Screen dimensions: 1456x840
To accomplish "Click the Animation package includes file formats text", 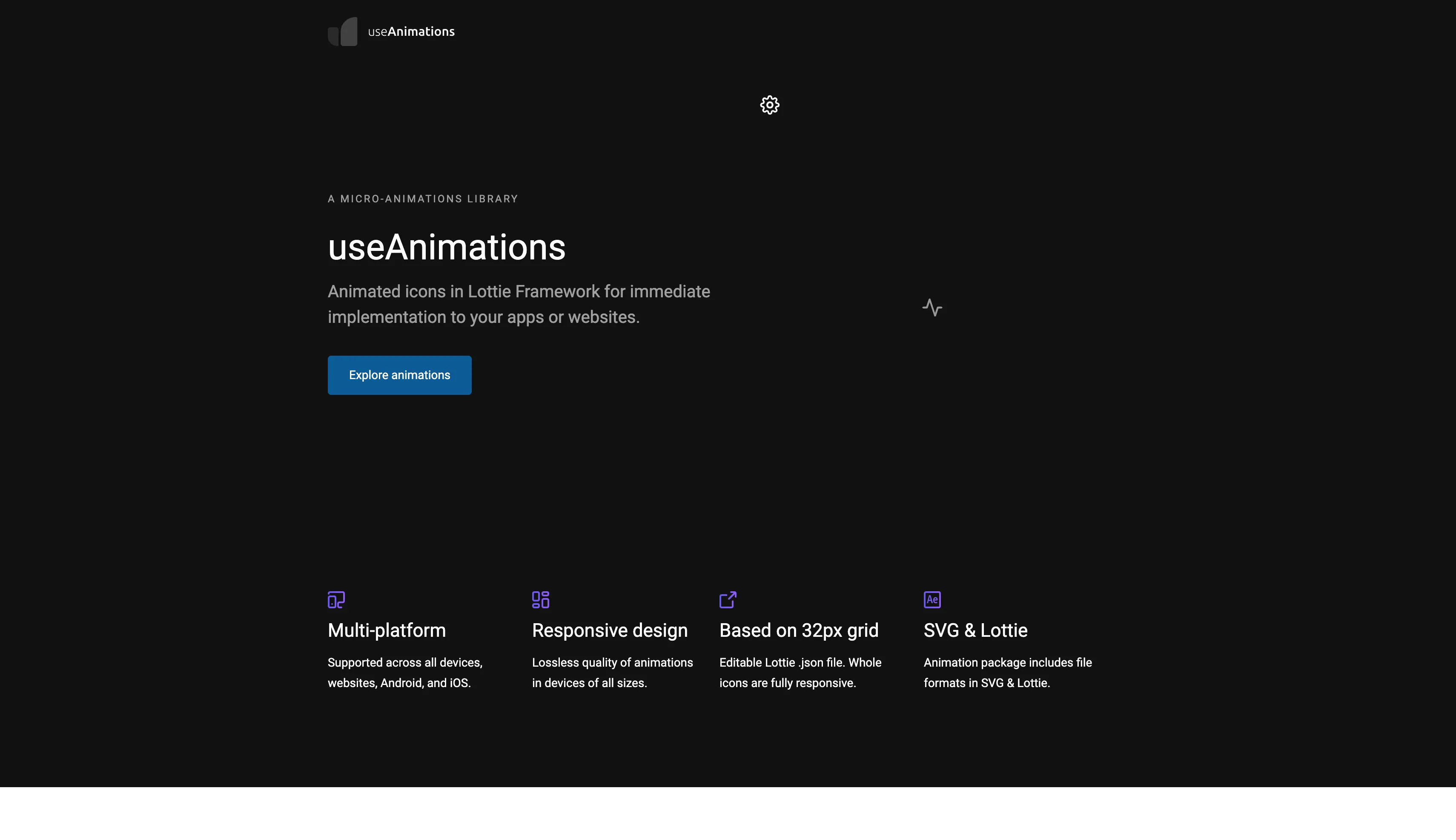I will 1007,673.
